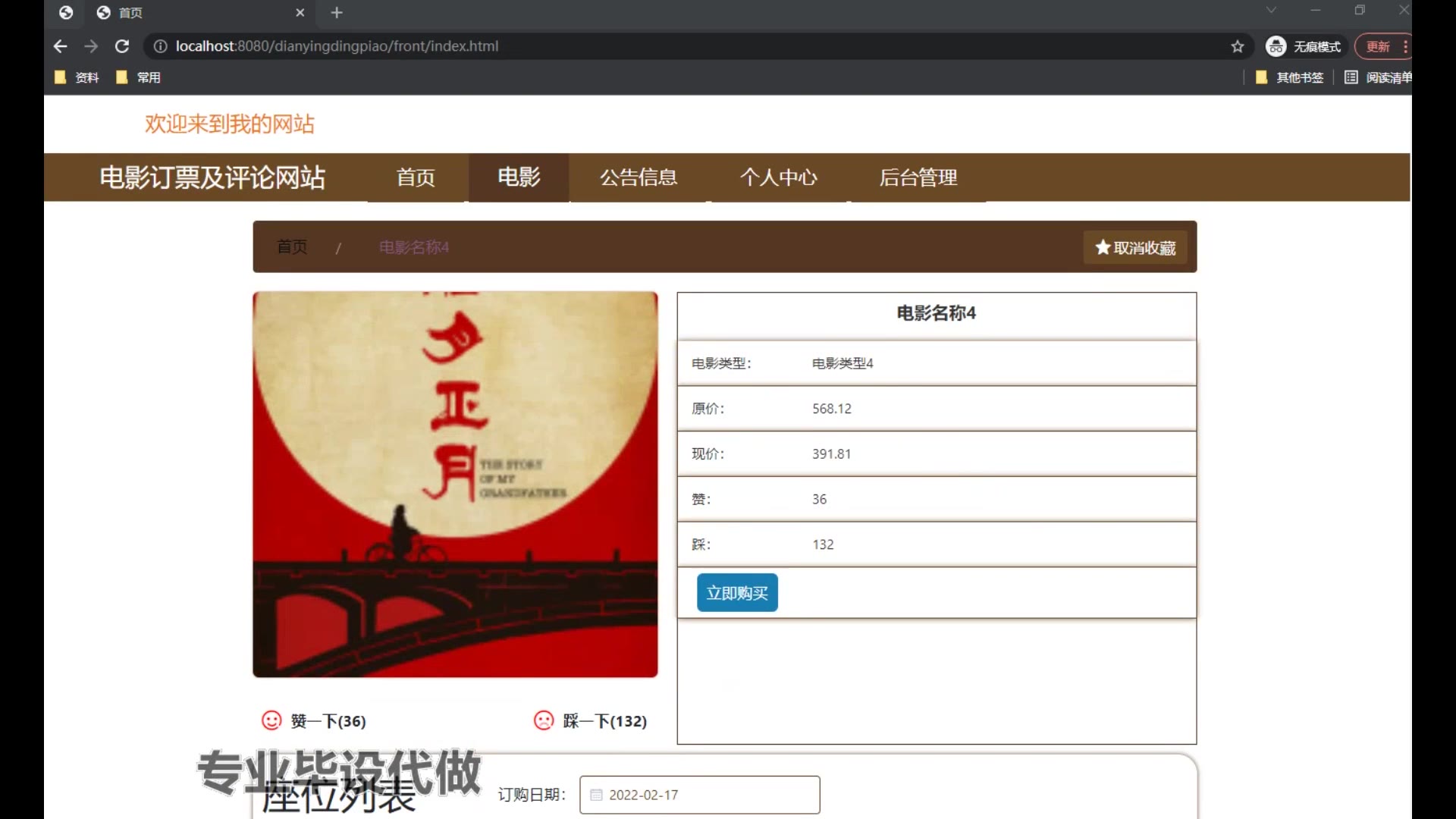Click the movie poster image
The image size is (1456, 819).
[455, 485]
